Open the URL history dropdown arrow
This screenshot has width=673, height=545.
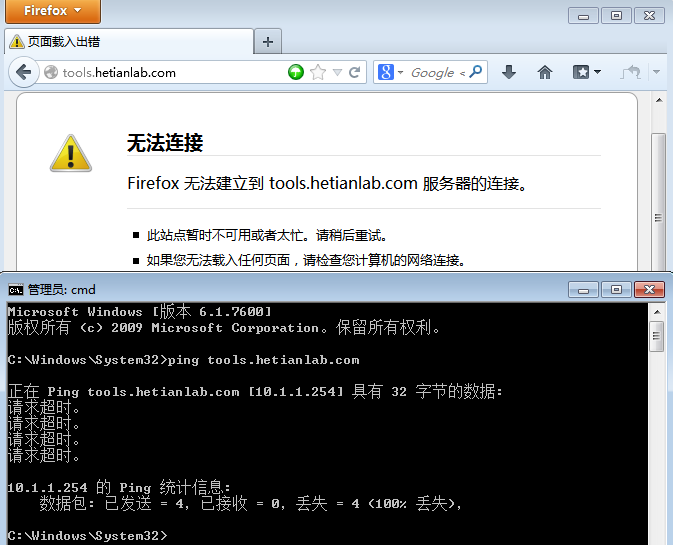(x=337, y=72)
